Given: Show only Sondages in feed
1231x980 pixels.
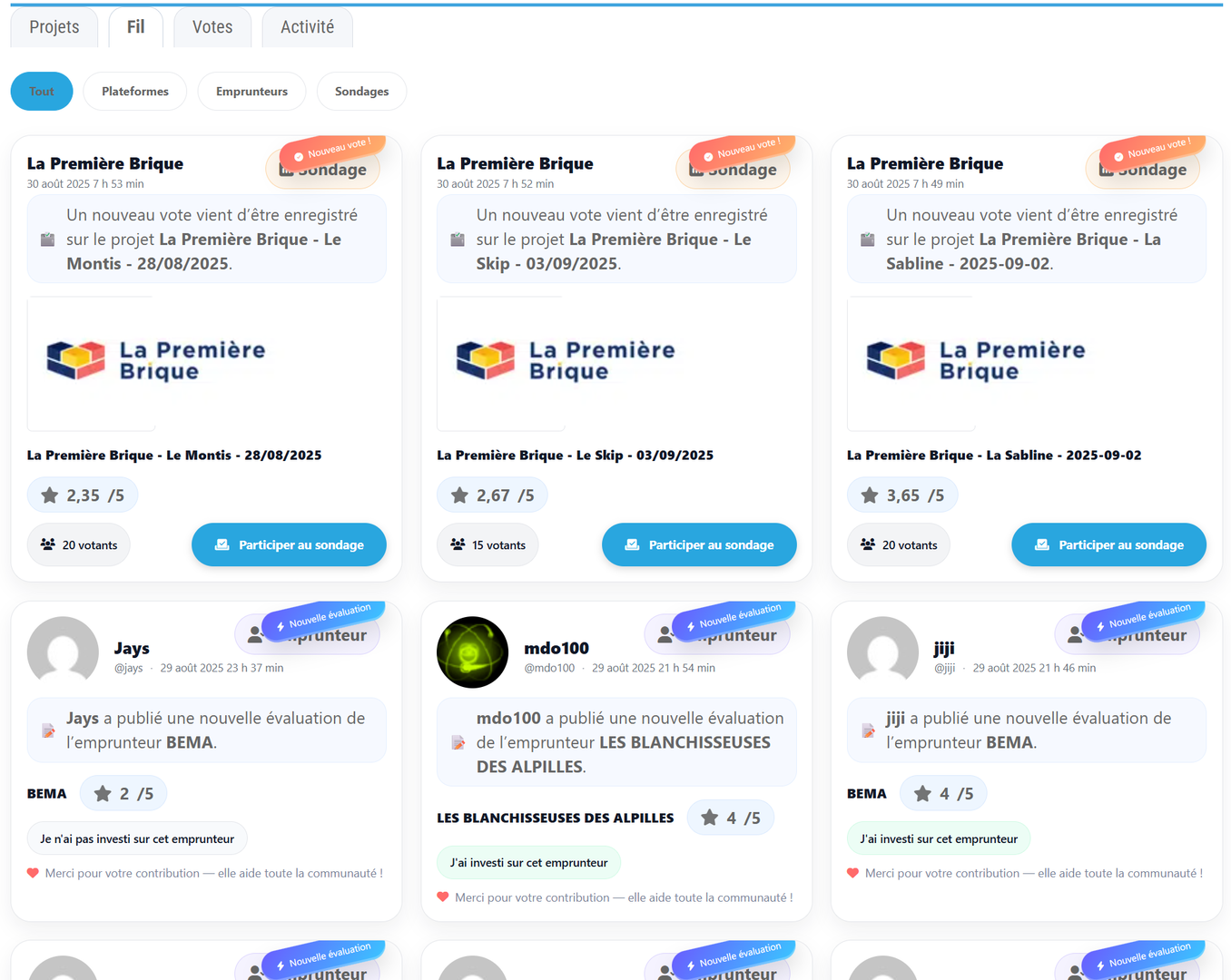Looking at the screenshot, I should [361, 92].
